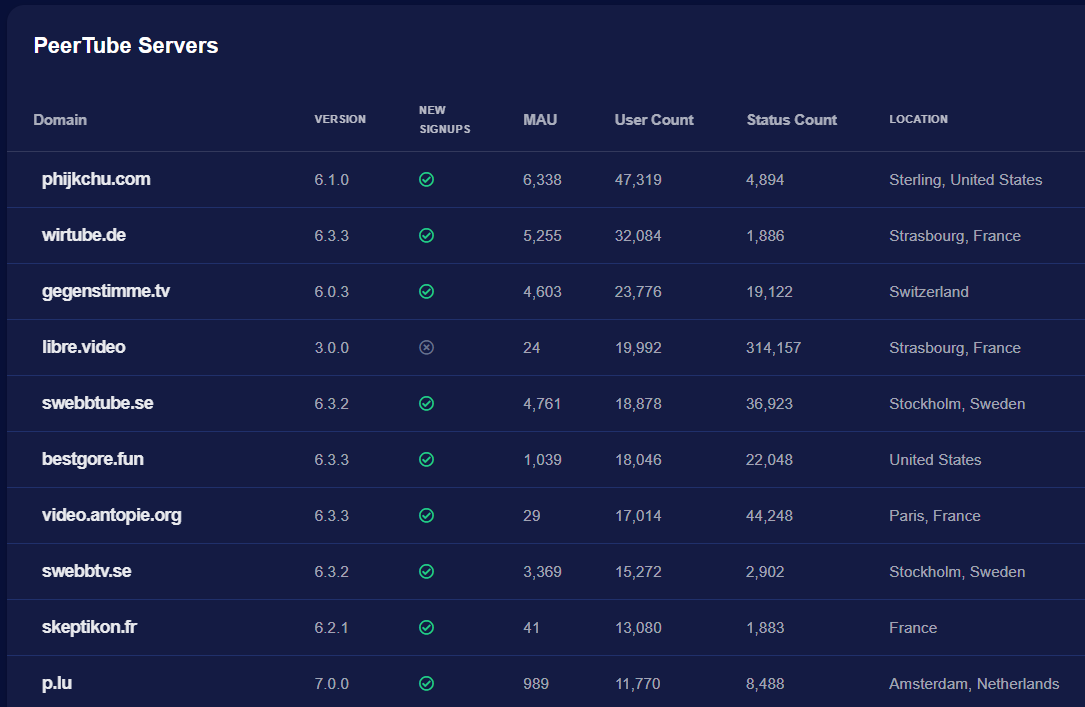Click user count 47,319
This screenshot has width=1085, height=707.
click(x=638, y=180)
